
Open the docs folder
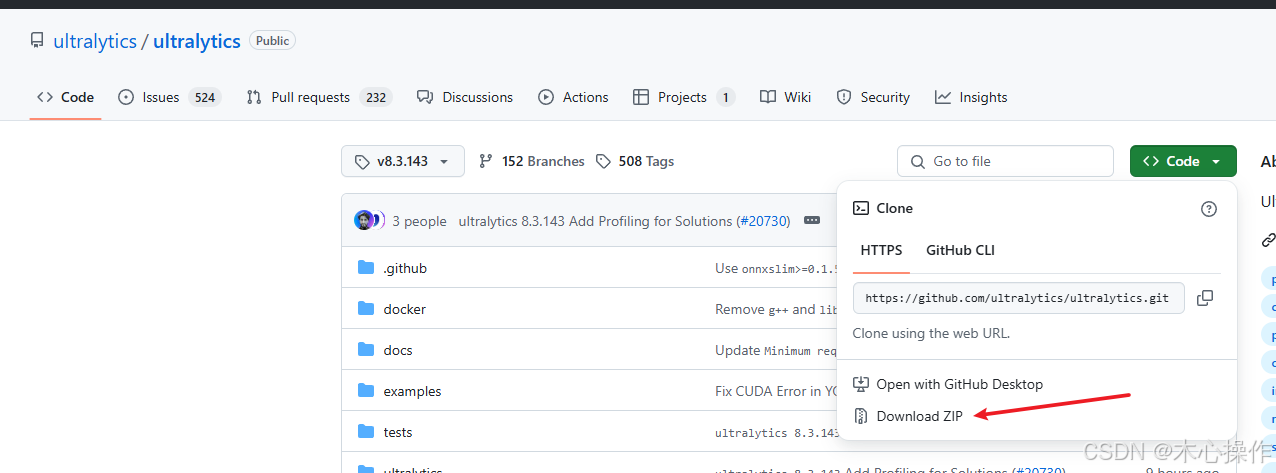point(398,350)
